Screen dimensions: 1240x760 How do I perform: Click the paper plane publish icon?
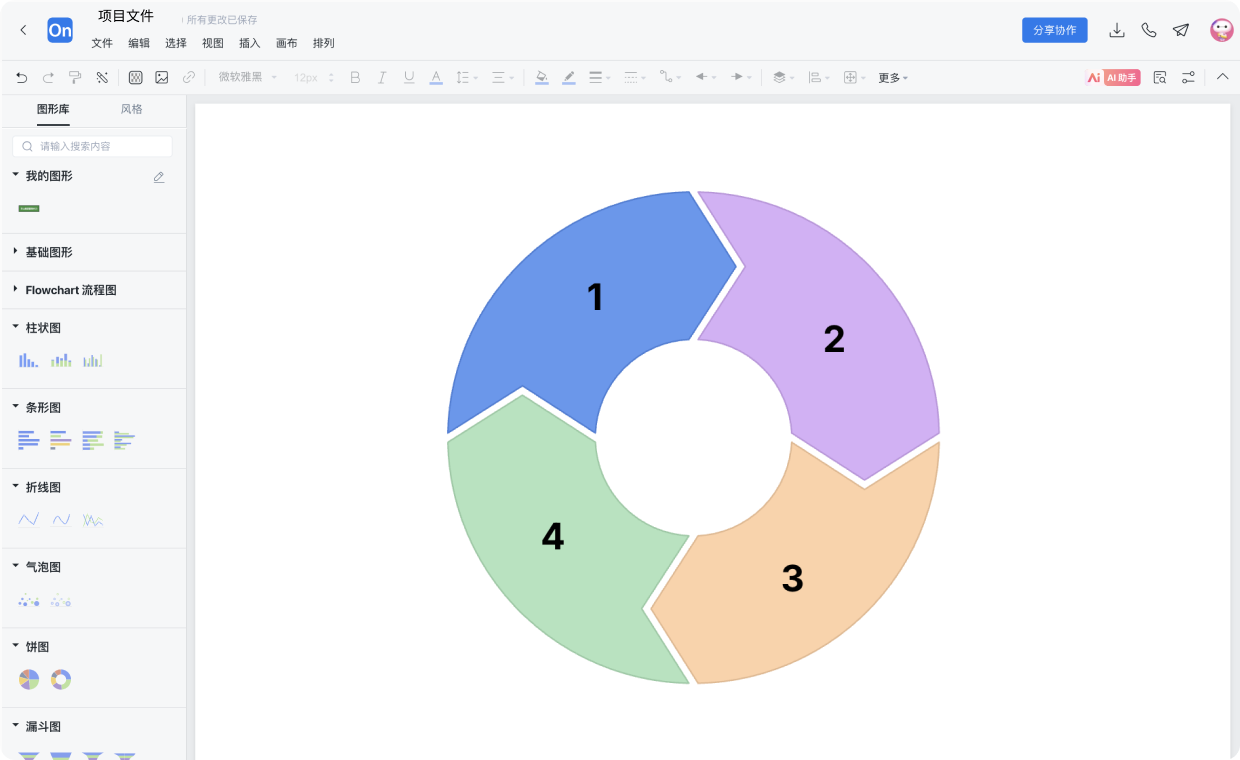(1181, 30)
